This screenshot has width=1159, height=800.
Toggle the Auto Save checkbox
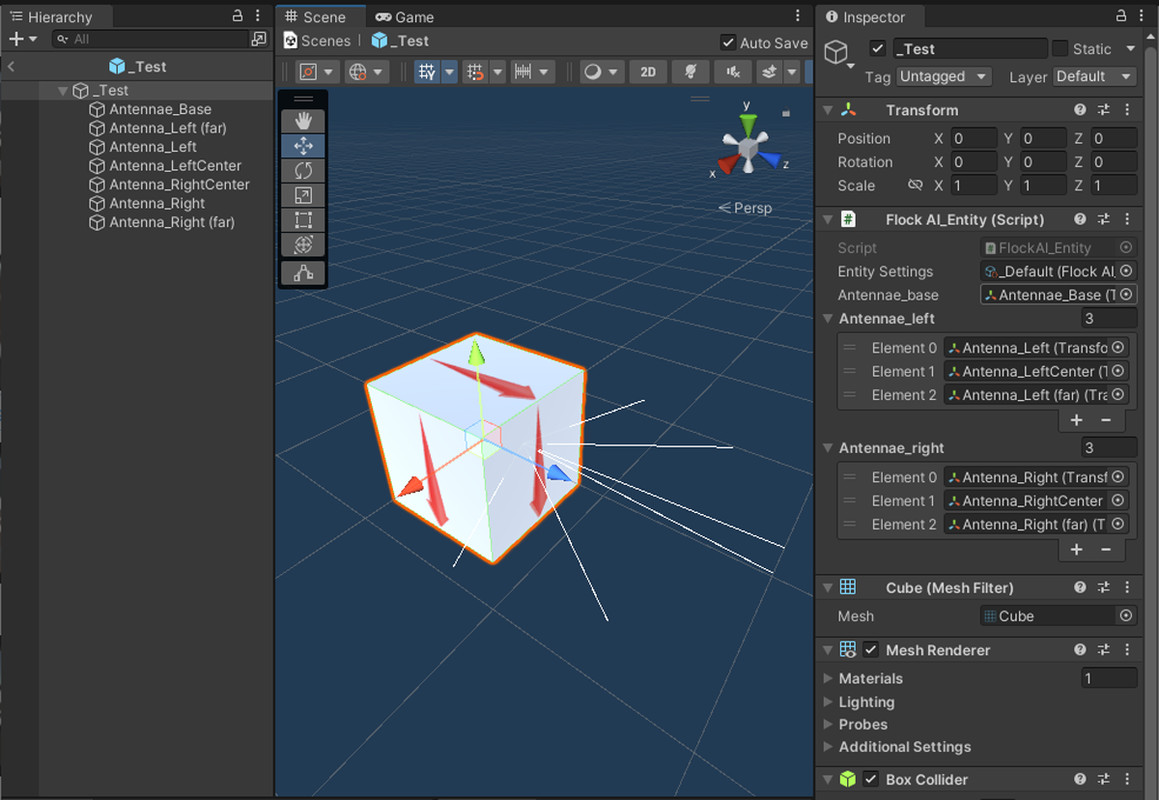tap(728, 43)
